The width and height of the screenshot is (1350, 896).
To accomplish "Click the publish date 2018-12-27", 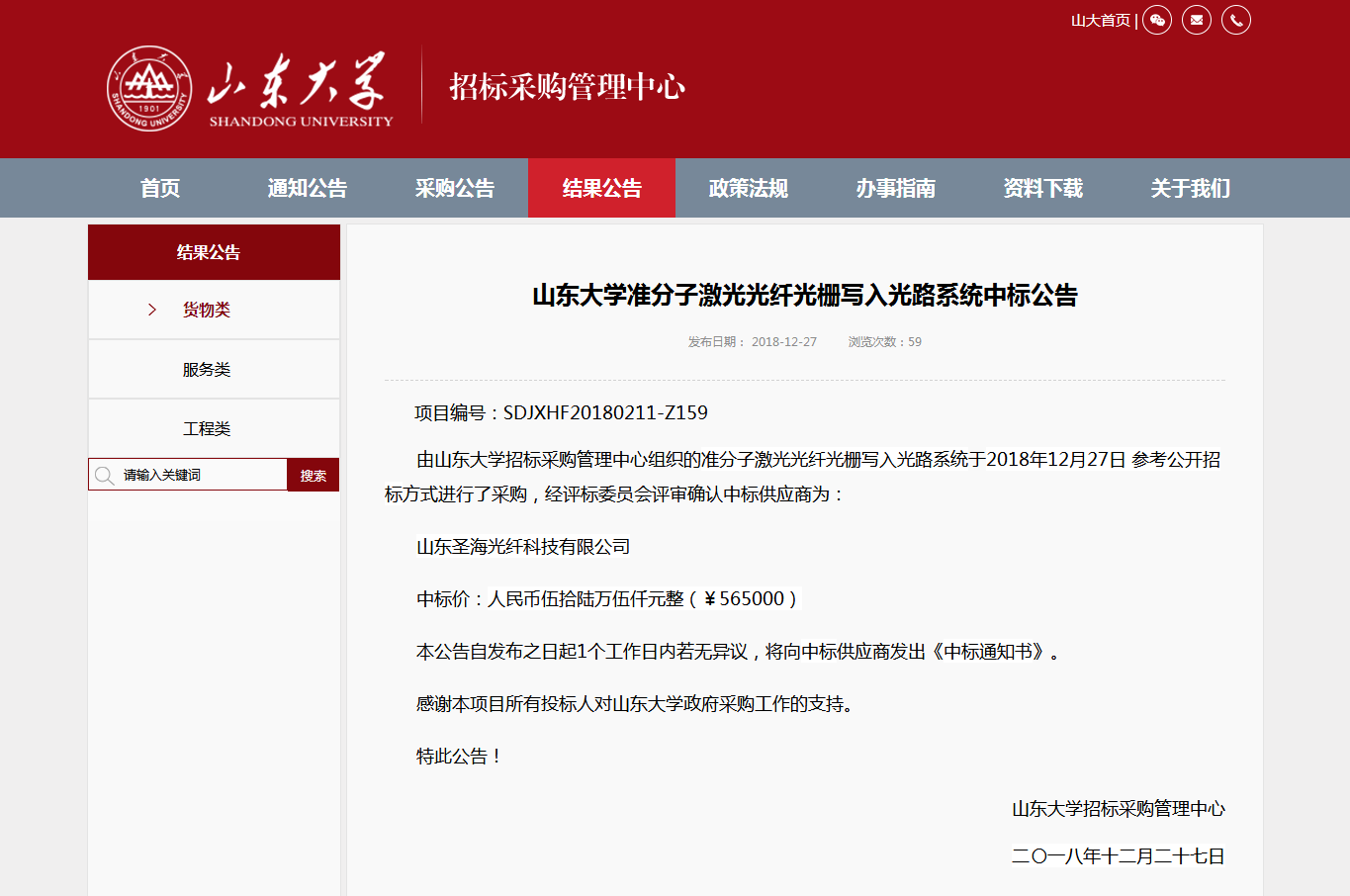I will click(784, 342).
